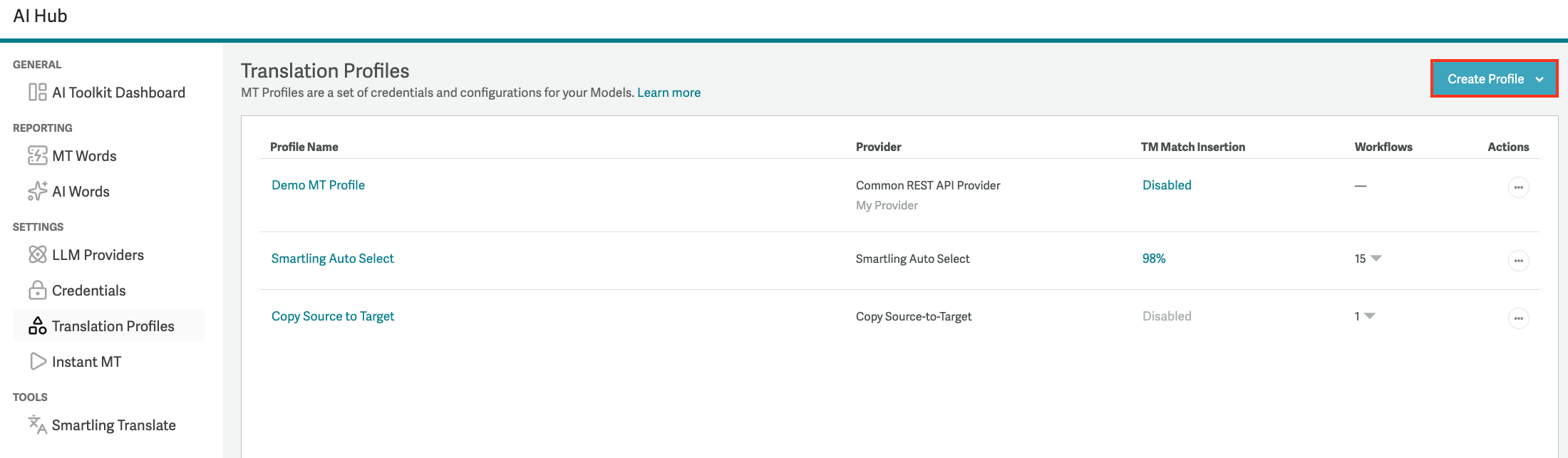Open actions menu for Demo MT Profile
Image resolution: width=1568 pixels, height=458 pixels.
coord(1518,187)
